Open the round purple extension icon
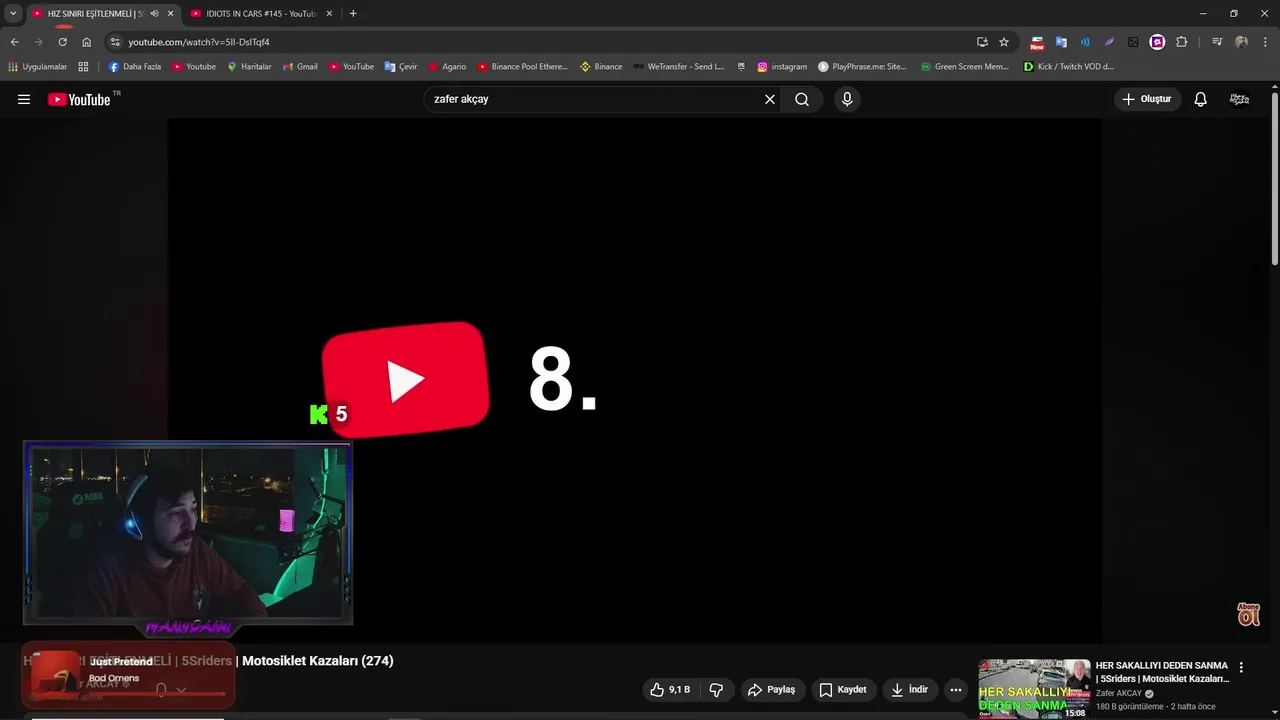The image size is (1280, 720). [x=1157, y=42]
